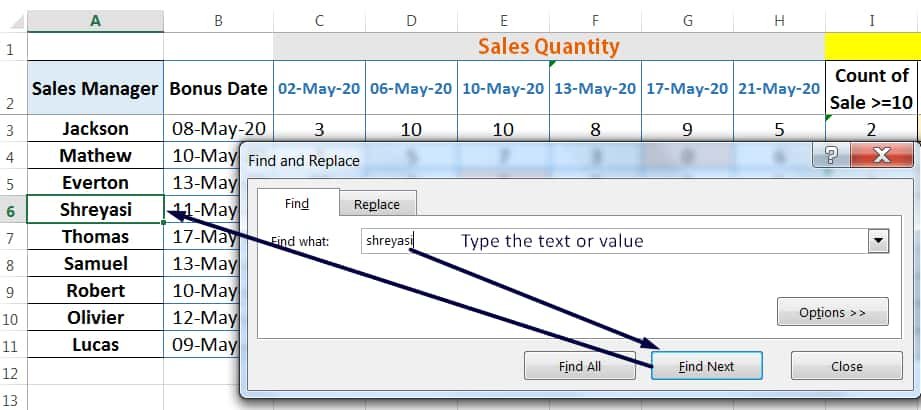This screenshot has height=410, width=921.
Task: Open the Find what history dropdown
Action: (x=879, y=241)
